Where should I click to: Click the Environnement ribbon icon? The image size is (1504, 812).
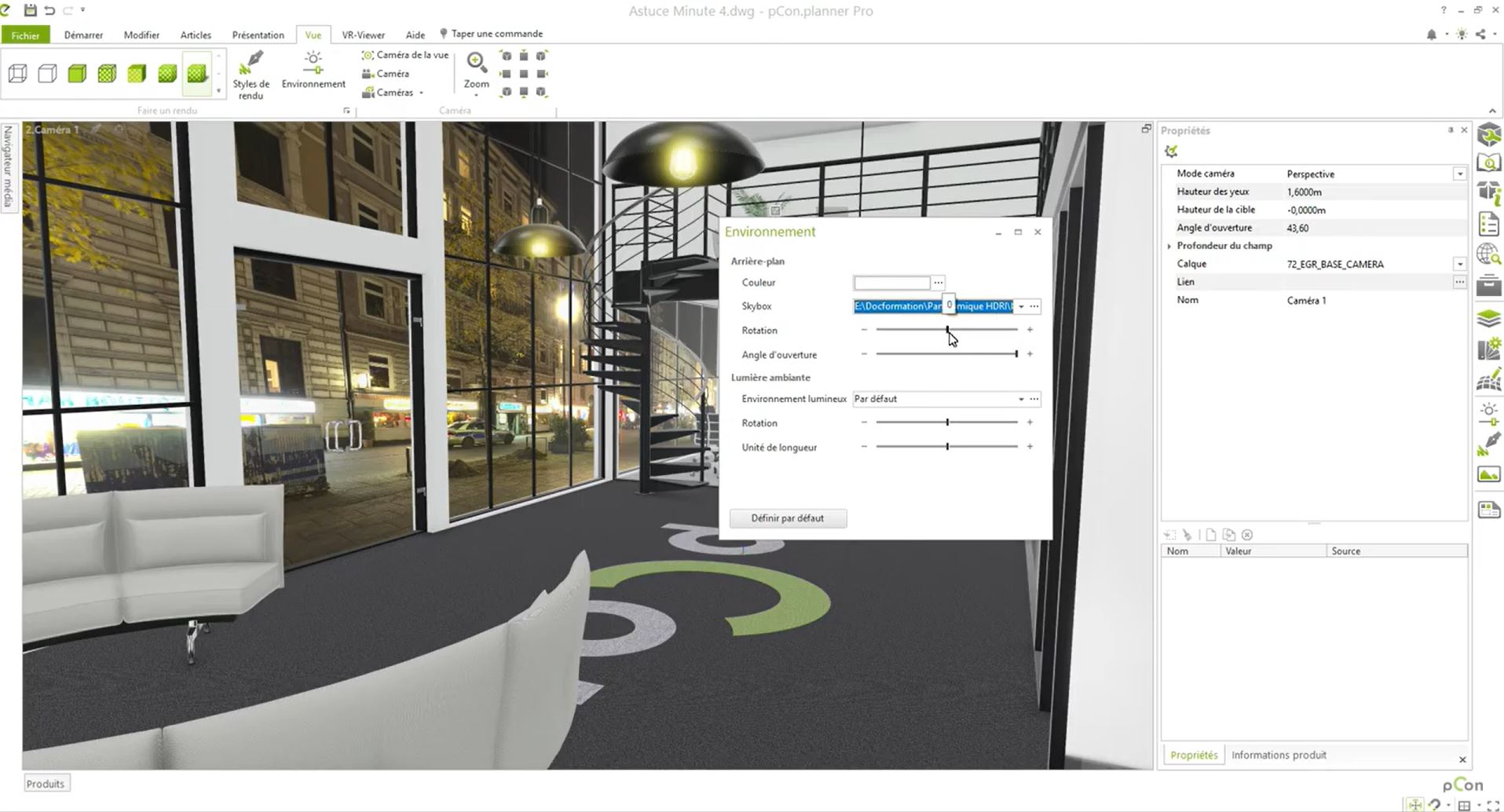[x=313, y=71]
